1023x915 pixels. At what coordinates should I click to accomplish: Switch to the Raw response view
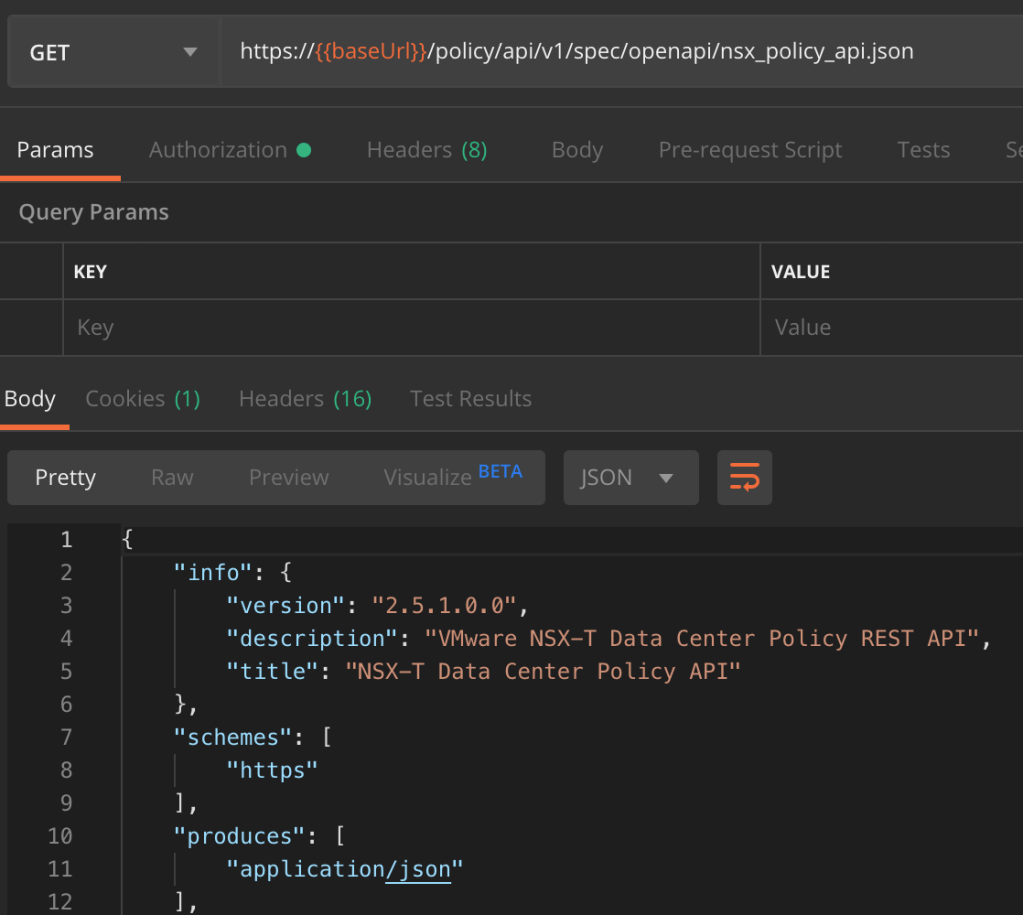click(x=172, y=478)
